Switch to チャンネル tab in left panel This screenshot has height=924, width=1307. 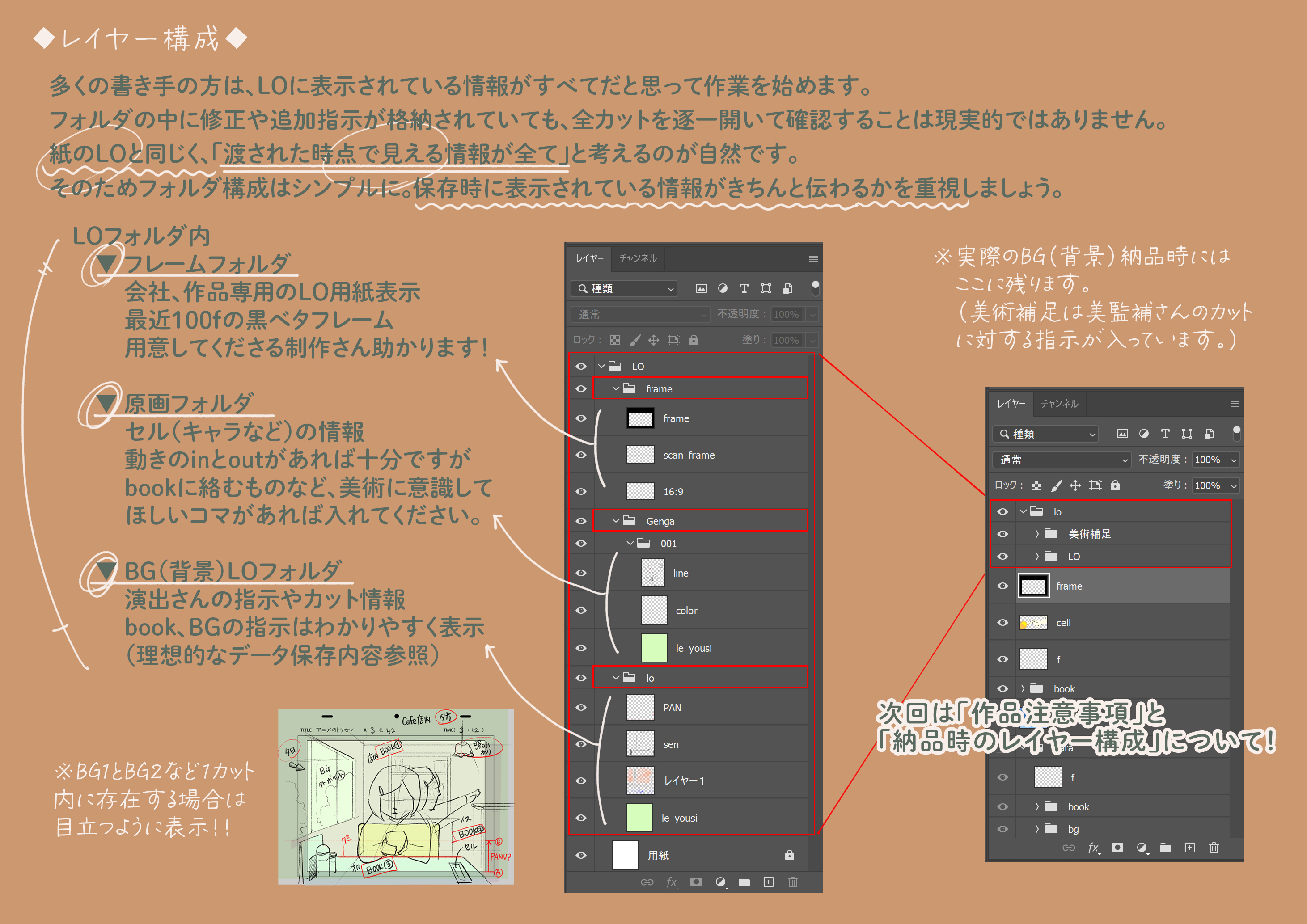[638, 258]
